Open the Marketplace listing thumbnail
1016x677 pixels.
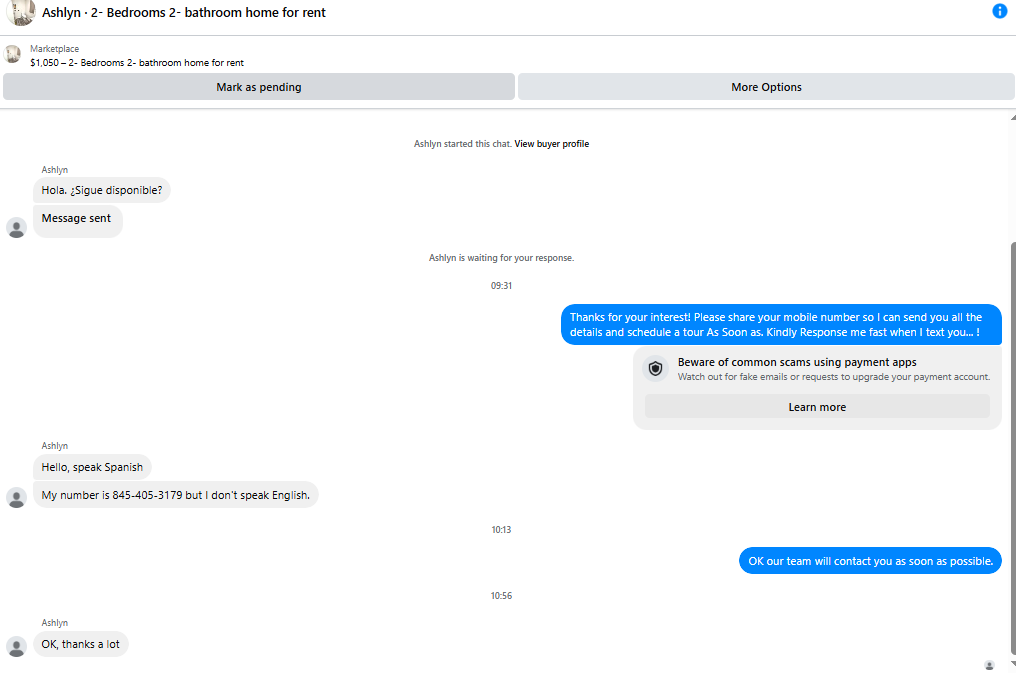click(12, 54)
